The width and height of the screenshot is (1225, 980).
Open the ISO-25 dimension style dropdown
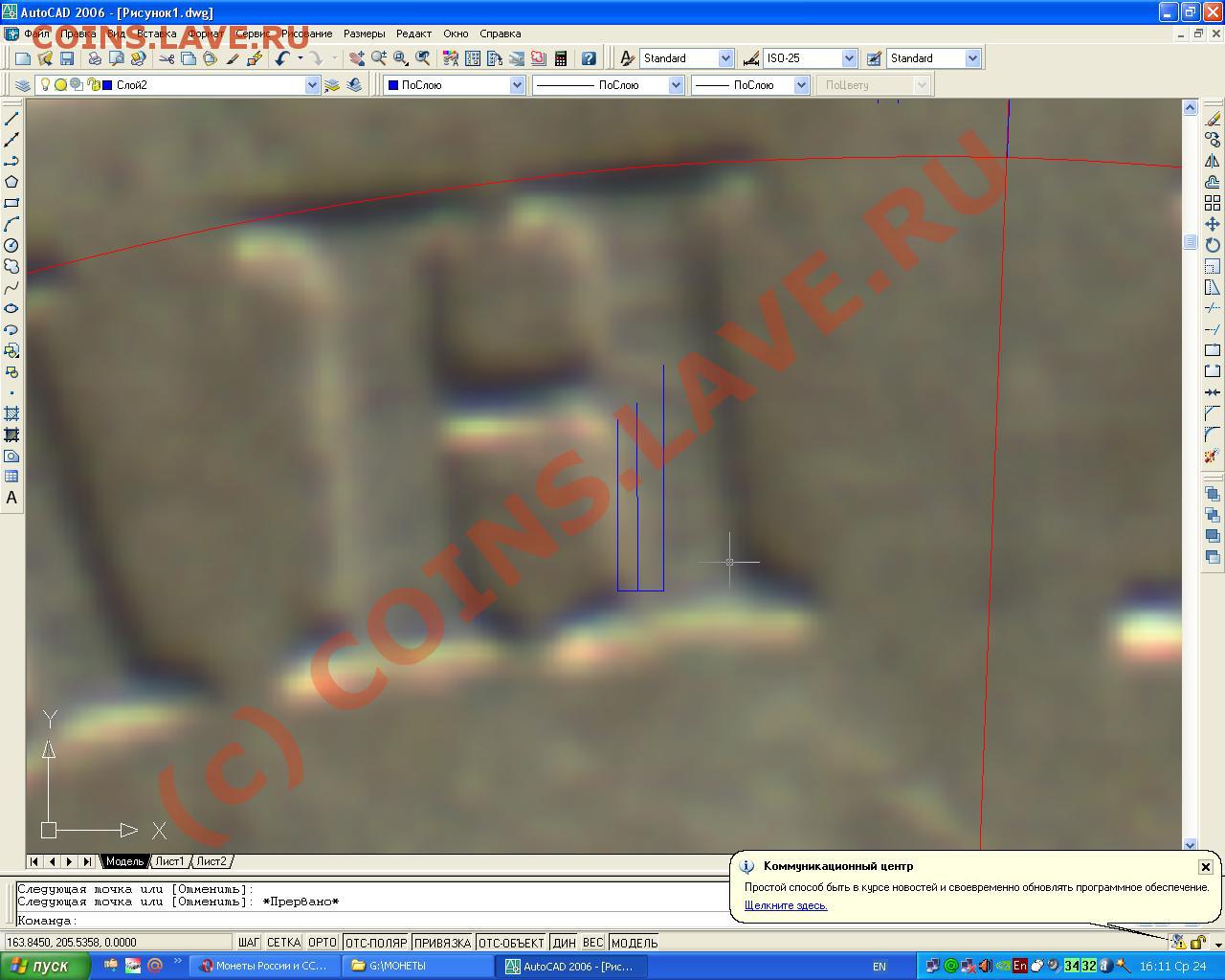click(849, 58)
